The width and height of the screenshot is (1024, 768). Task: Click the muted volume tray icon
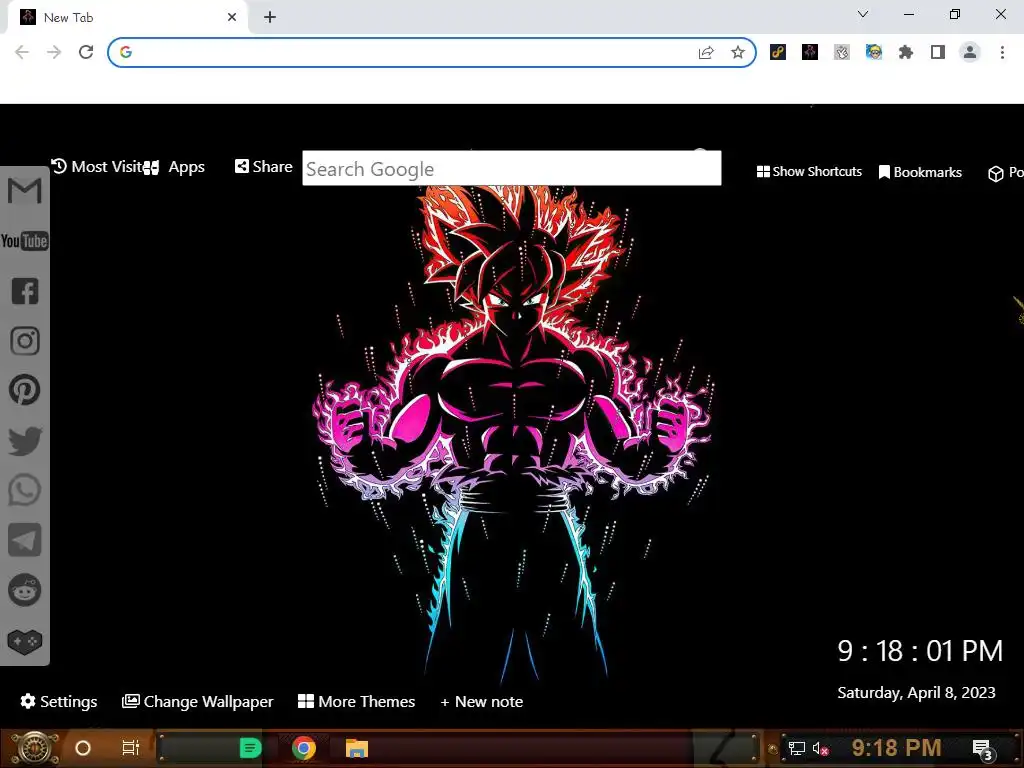(x=820, y=748)
